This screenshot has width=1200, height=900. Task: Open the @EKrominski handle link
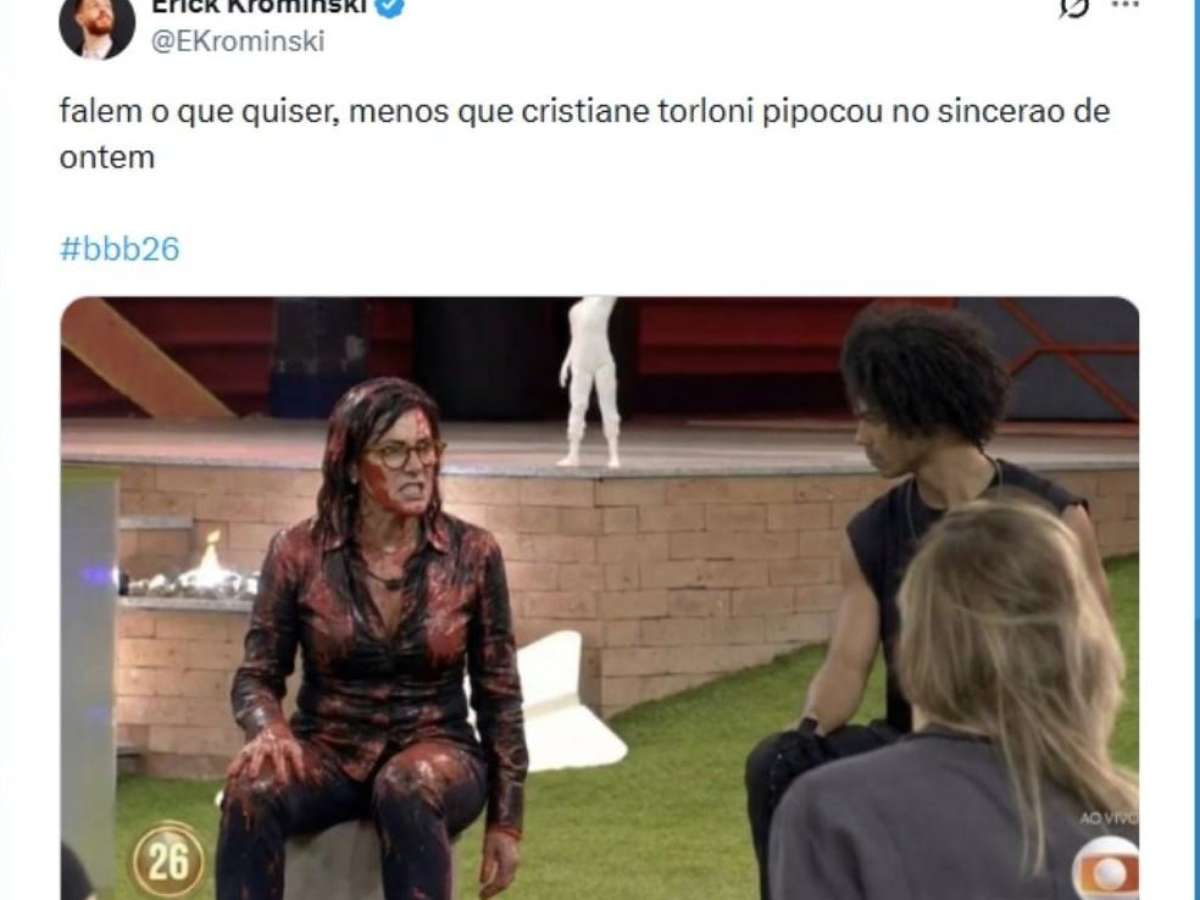(x=237, y=41)
